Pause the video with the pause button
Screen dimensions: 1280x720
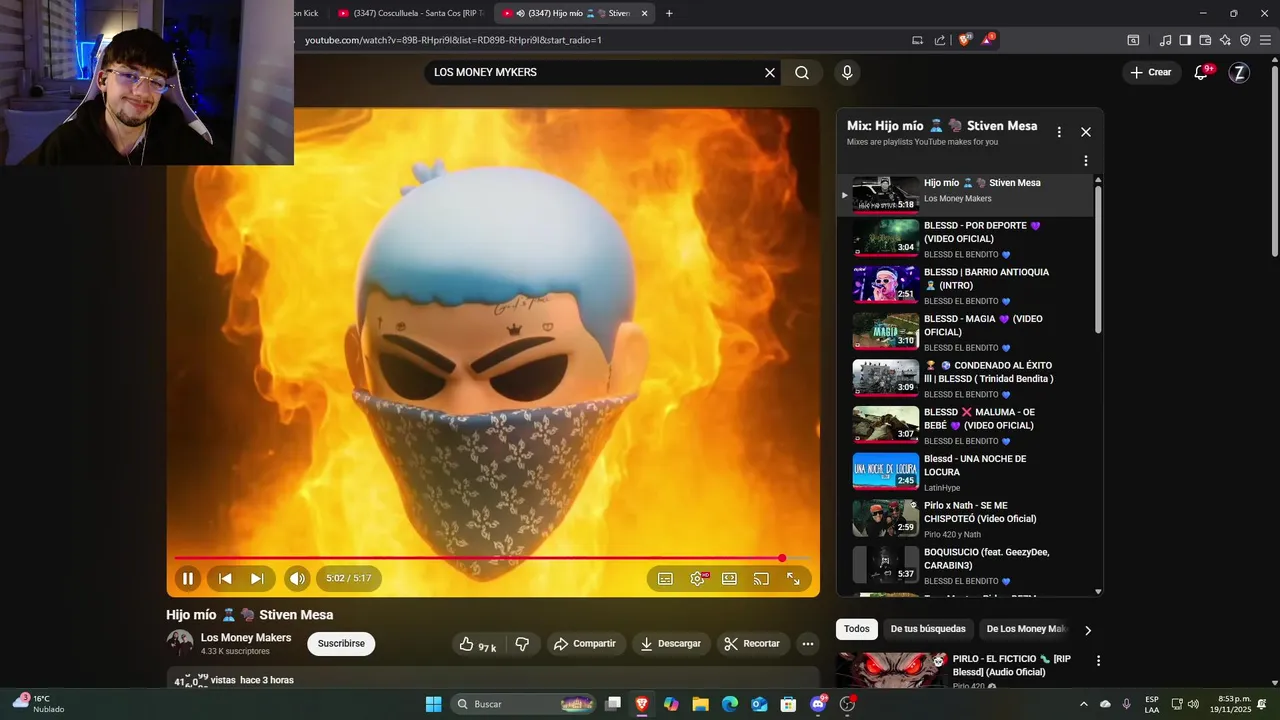pos(188,578)
